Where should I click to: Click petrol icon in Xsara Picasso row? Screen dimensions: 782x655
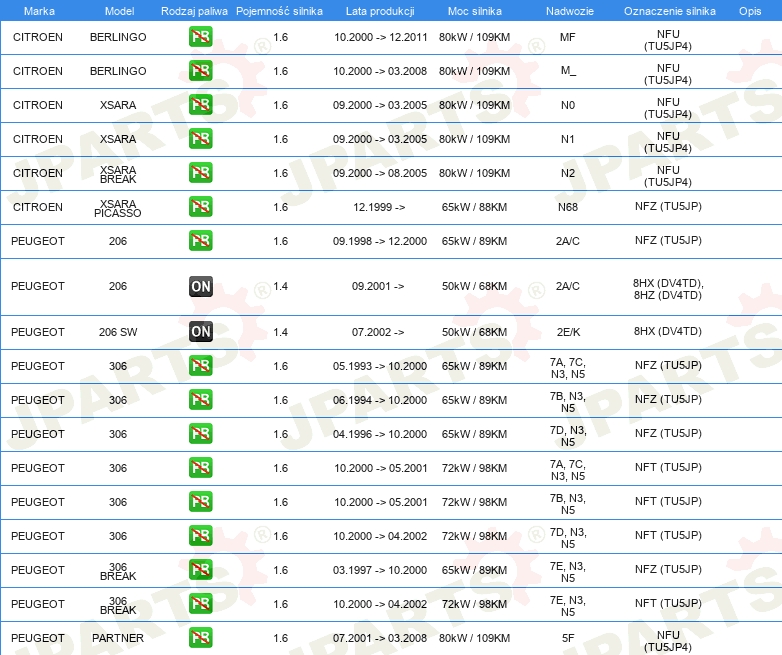(x=200, y=207)
